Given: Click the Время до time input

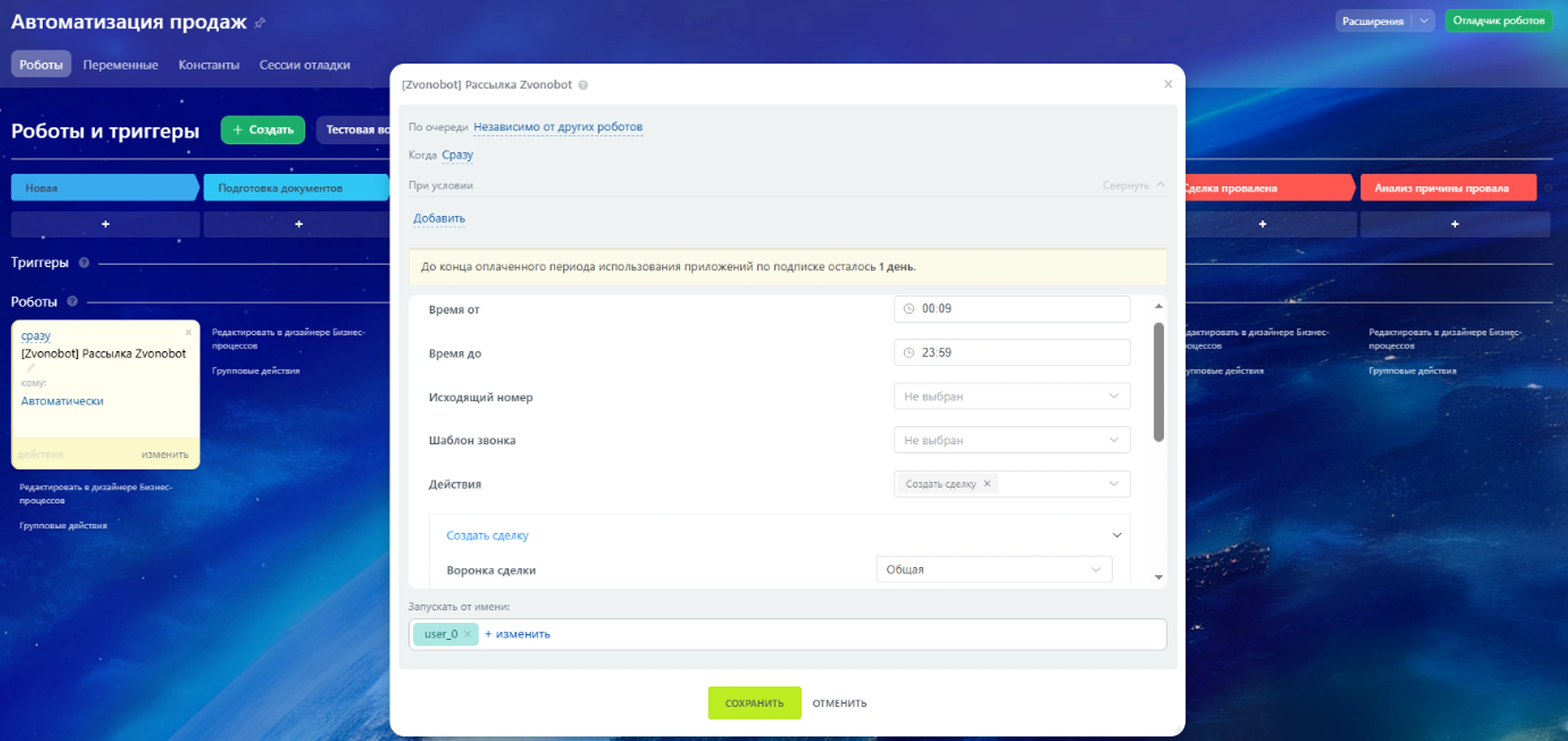Looking at the screenshot, I should click(x=1012, y=353).
